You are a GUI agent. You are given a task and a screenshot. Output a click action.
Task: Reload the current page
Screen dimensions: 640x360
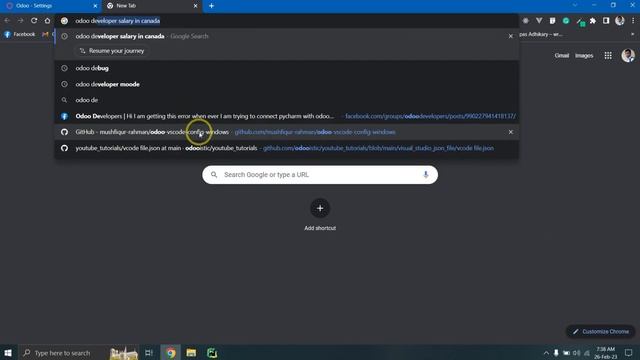click(x=34, y=20)
